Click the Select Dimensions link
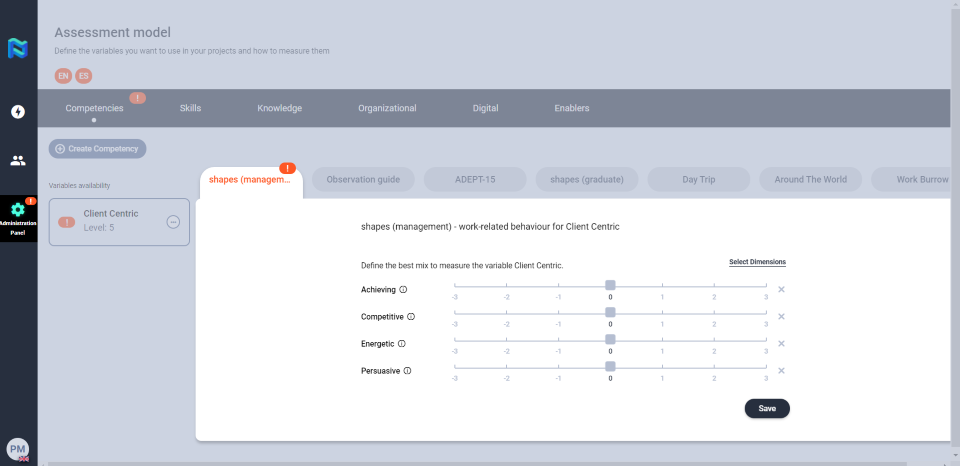Image resolution: width=960 pixels, height=466 pixels. (757, 262)
